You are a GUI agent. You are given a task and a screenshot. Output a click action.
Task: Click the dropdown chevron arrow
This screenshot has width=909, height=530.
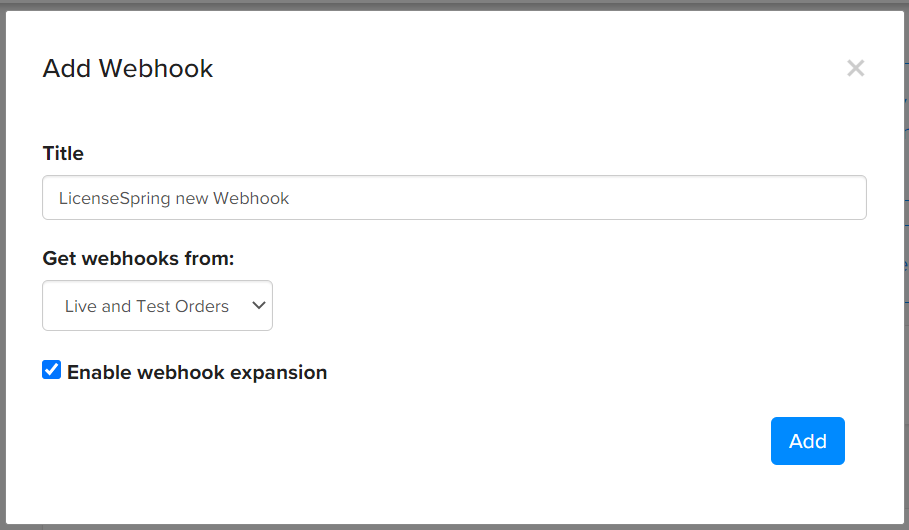[x=258, y=306]
